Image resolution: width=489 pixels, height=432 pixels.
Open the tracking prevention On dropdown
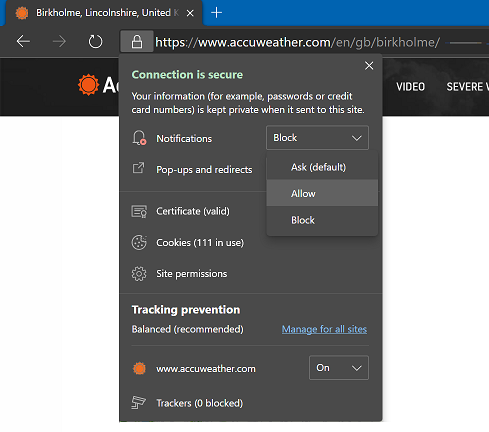[339, 368]
